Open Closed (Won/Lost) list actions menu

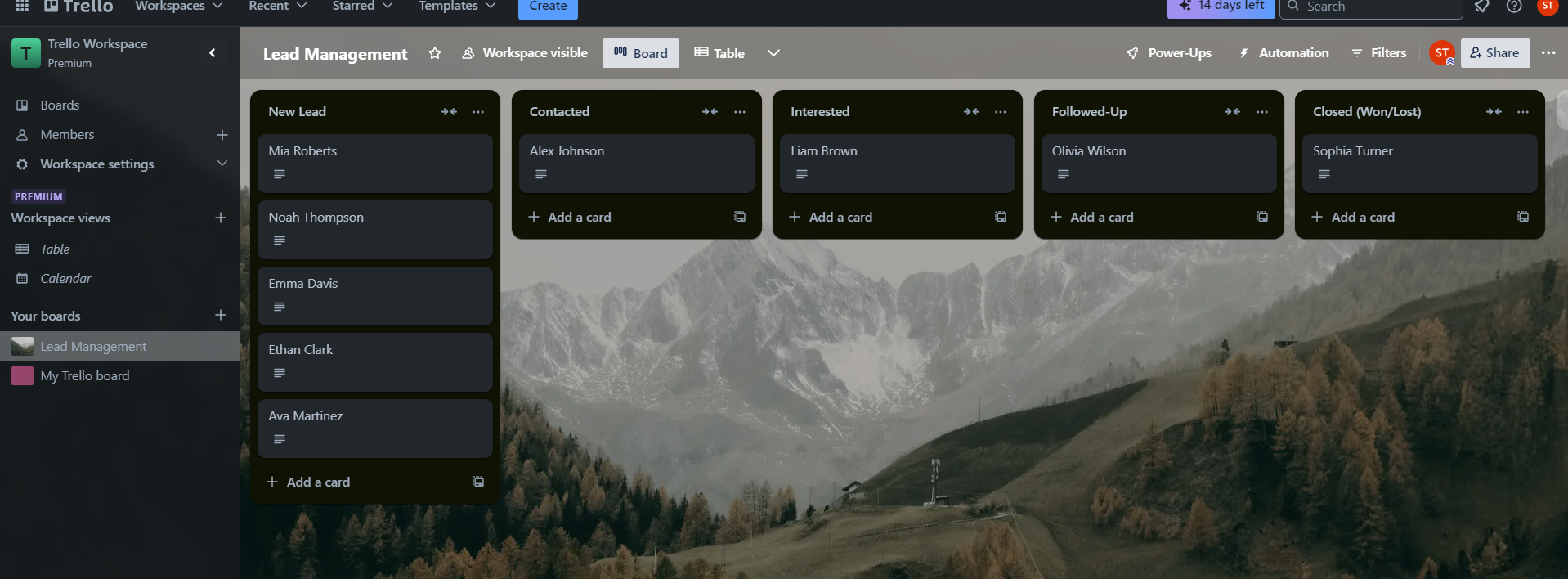point(1523,112)
